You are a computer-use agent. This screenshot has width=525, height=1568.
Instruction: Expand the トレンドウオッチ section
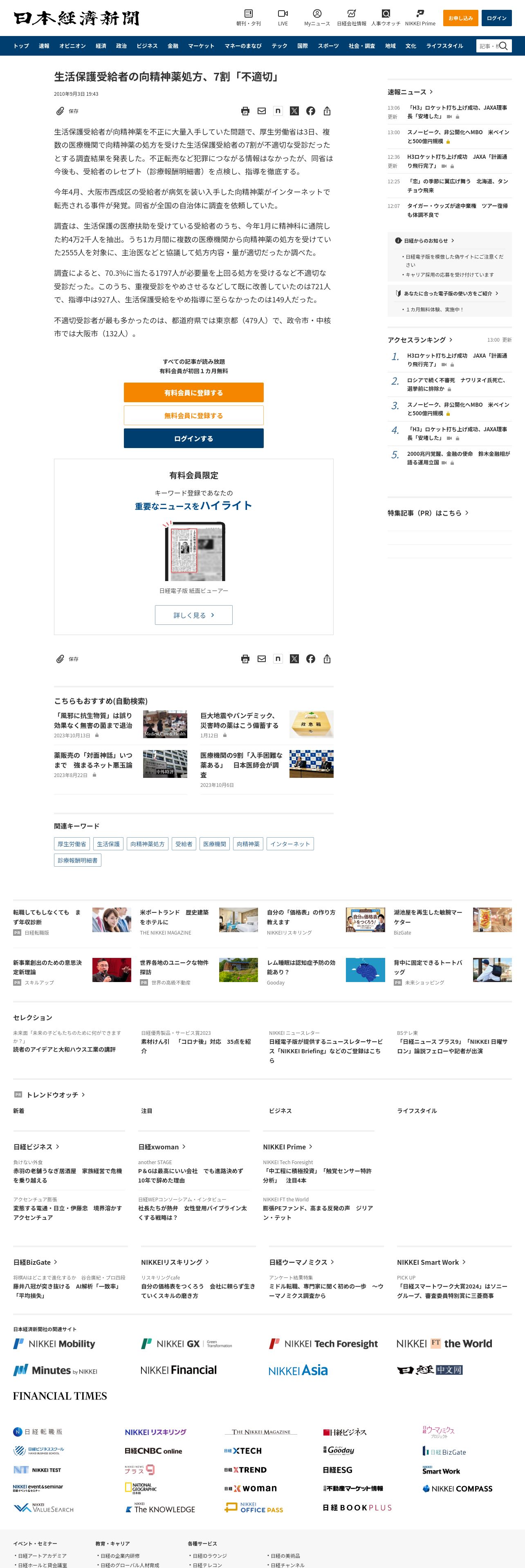[55, 1095]
